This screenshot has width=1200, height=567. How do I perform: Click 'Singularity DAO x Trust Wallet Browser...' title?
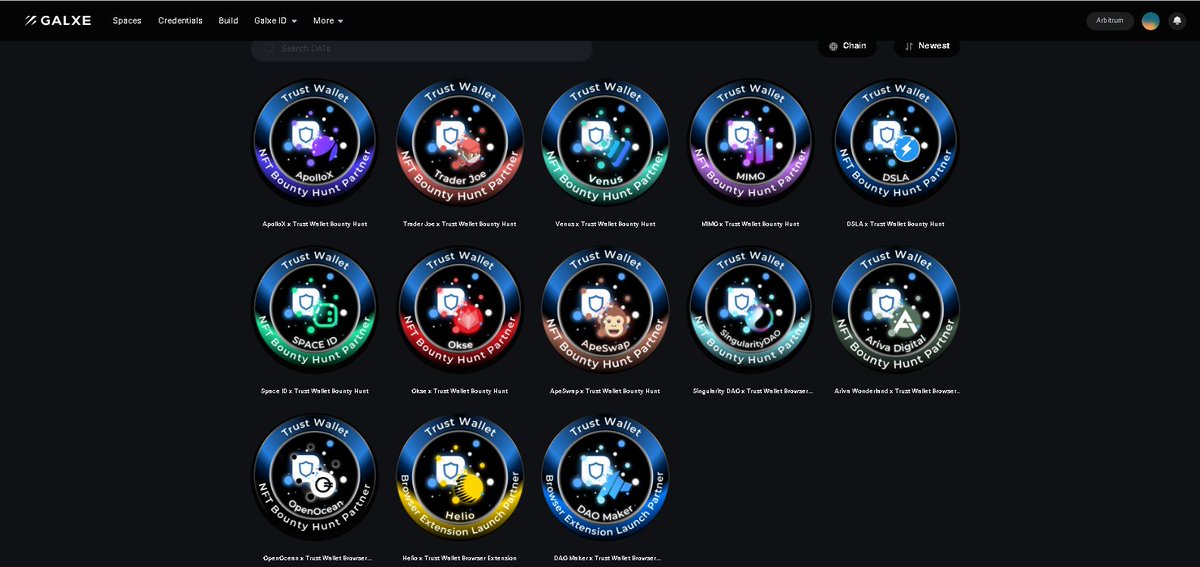coord(752,391)
